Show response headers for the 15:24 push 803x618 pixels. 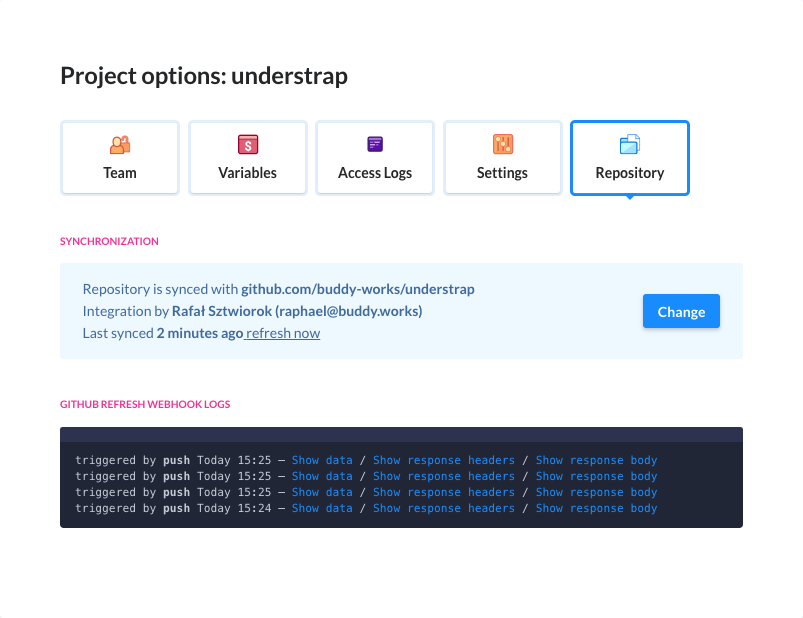tap(443, 508)
